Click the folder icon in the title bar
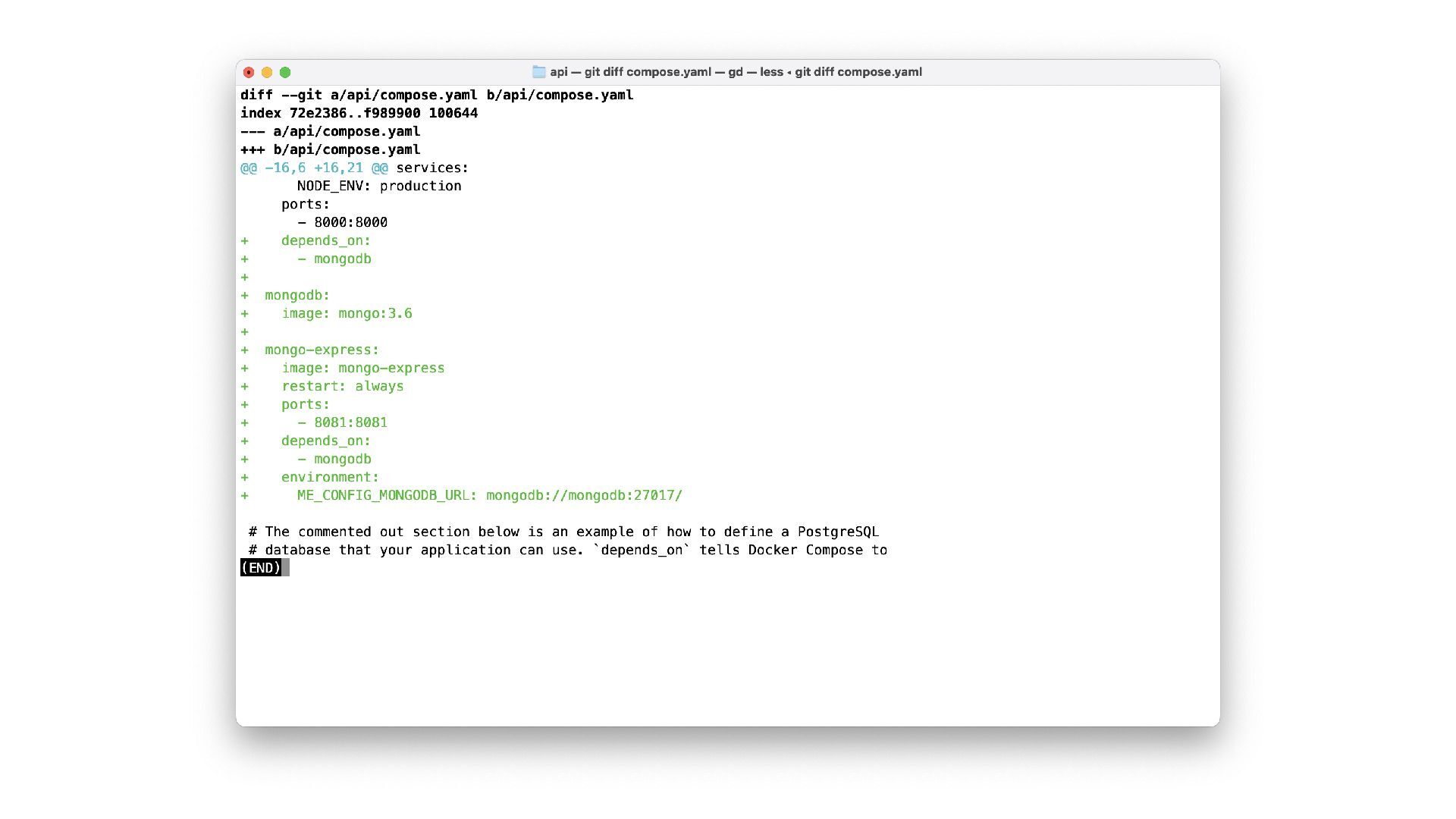 (x=539, y=72)
